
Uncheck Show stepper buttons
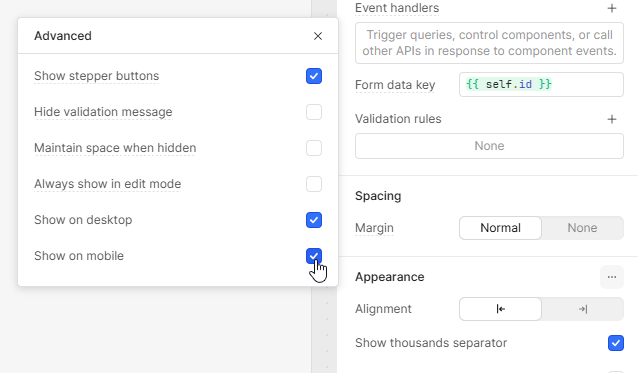coord(314,76)
